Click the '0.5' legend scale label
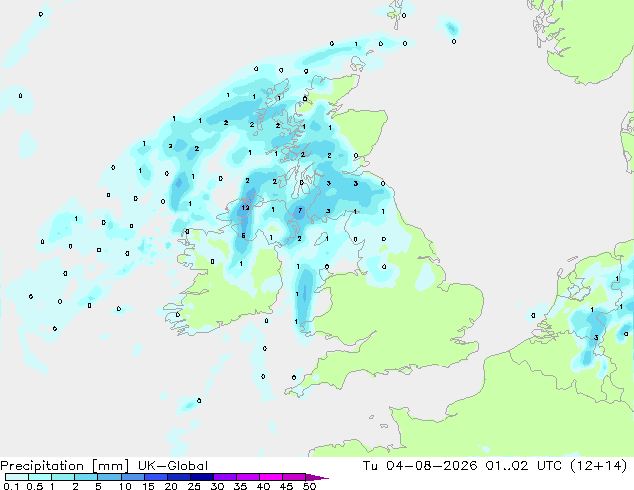 pyautogui.click(x=34, y=486)
